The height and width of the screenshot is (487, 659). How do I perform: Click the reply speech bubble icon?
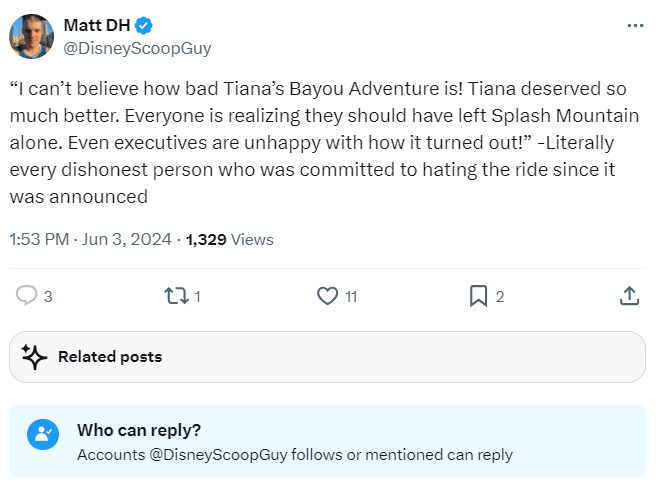click(x=27, y=296)
